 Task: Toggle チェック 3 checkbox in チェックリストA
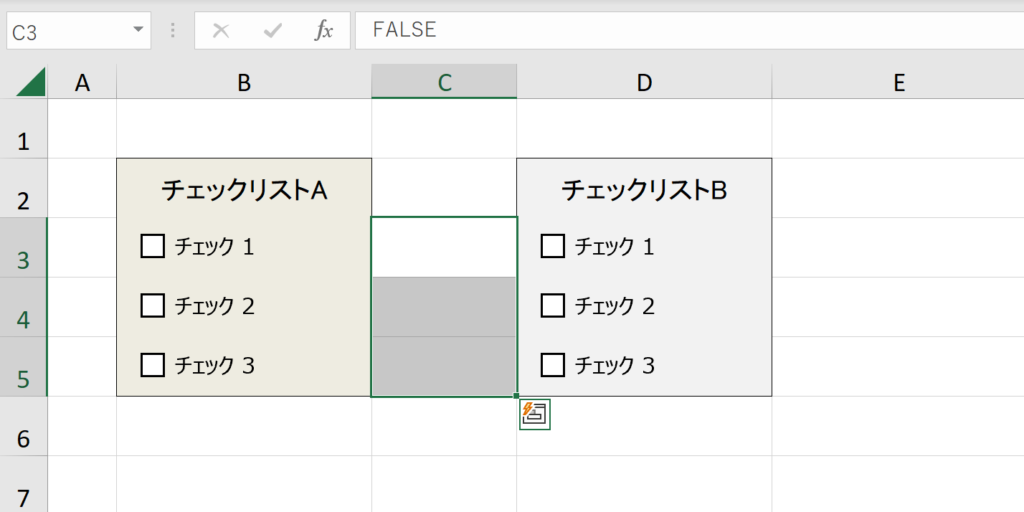point(152,366)
